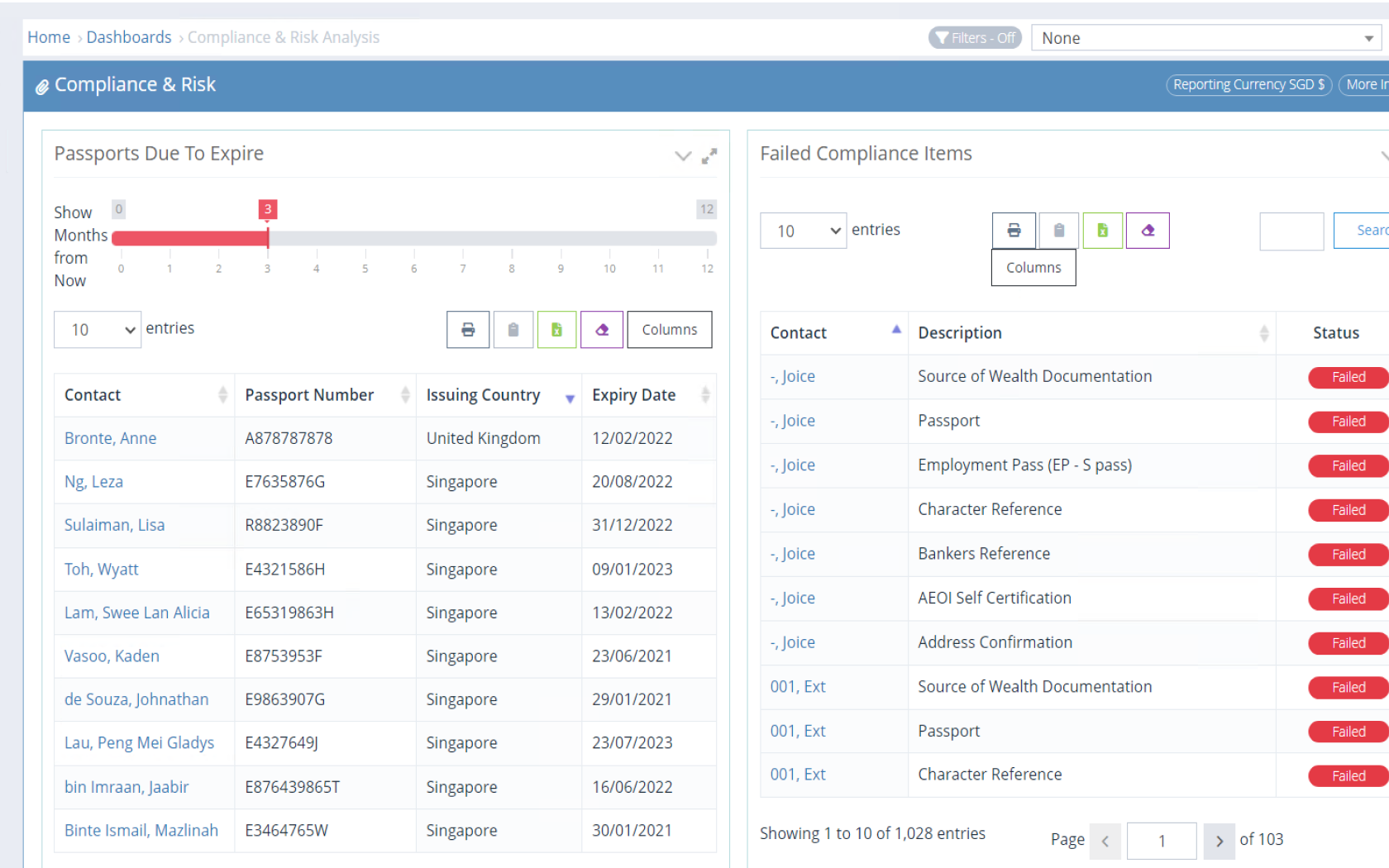Toggle the Filters - Off switch

tap(975, 38)
